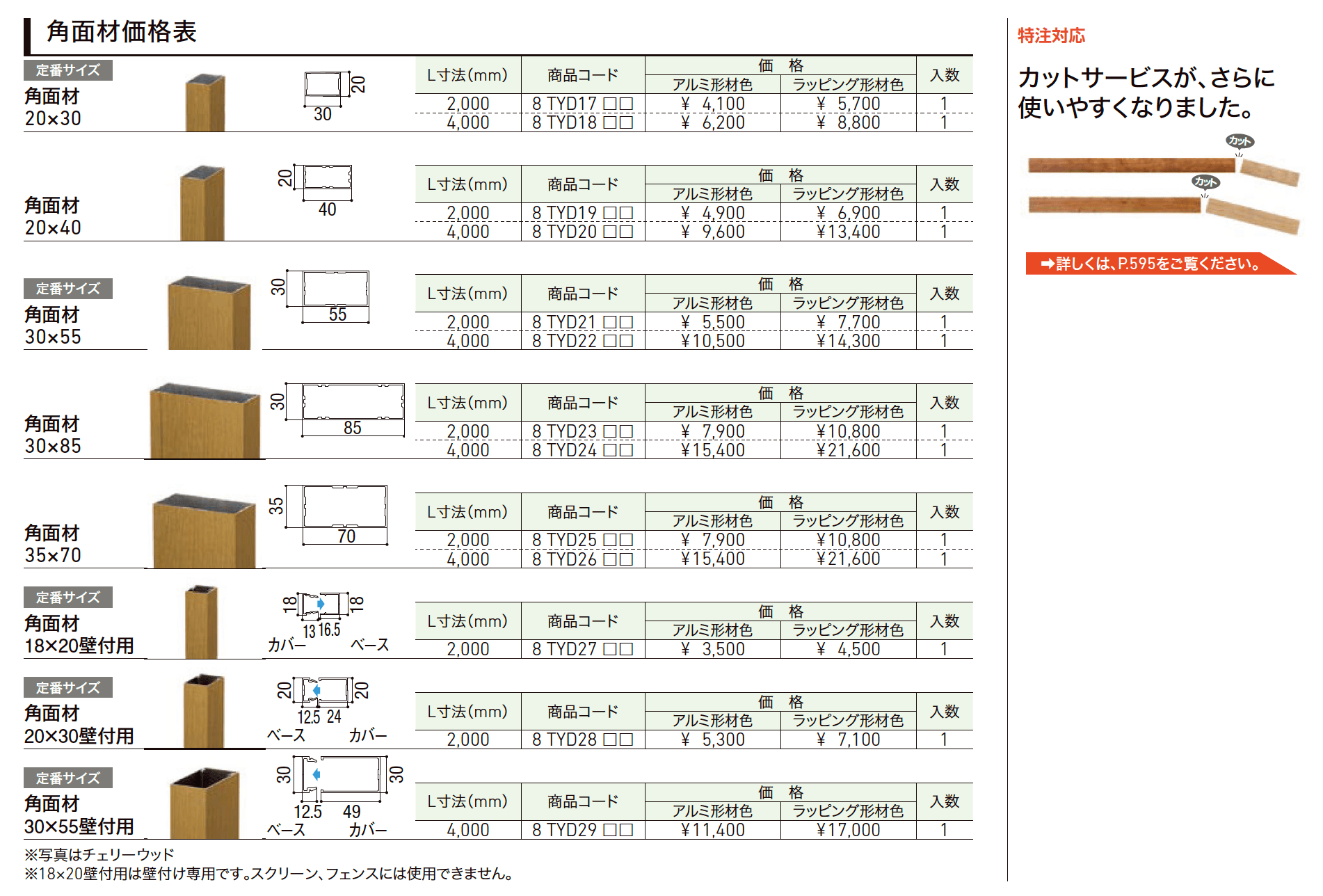Image resolution: width=1323 pixels, height=896 pixels.
Task: Click the 20×40 cross-section diagram
Action: pos(315,191)
